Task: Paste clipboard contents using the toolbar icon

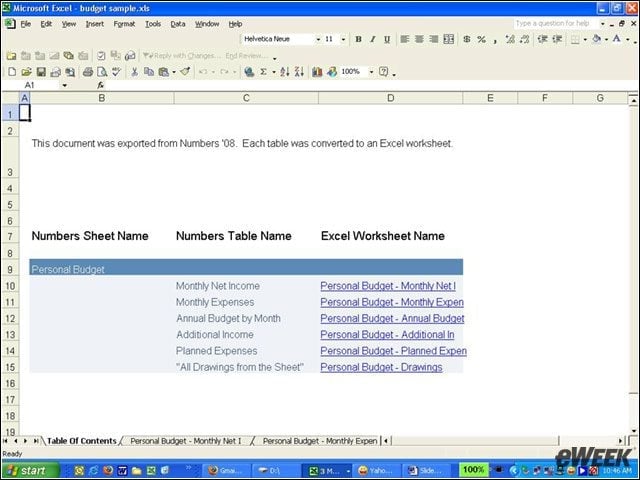Action: coord(163,72)
